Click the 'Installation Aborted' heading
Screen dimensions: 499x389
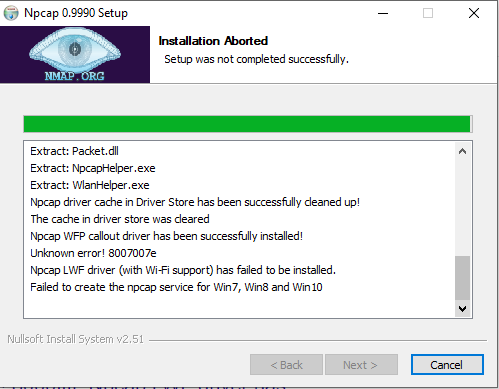(213, 41)
